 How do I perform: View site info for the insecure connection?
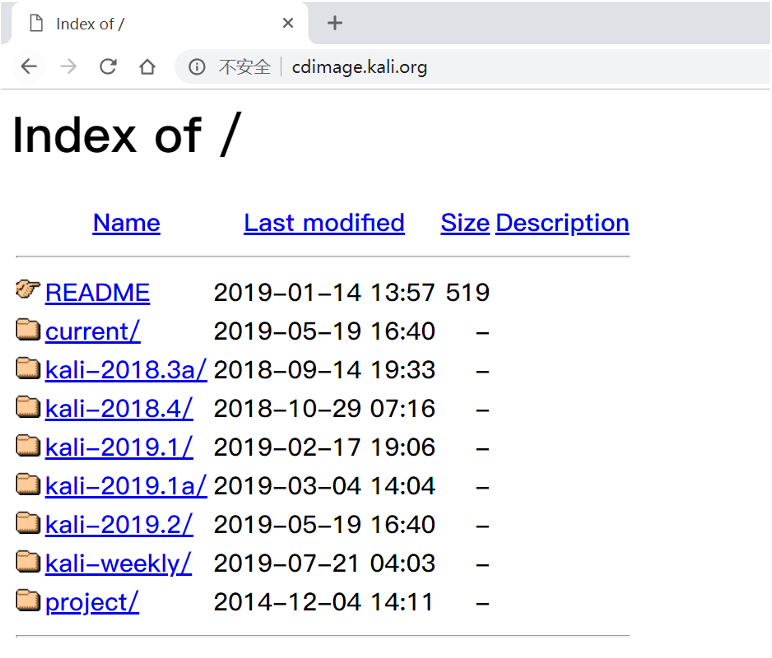point(197,66)
